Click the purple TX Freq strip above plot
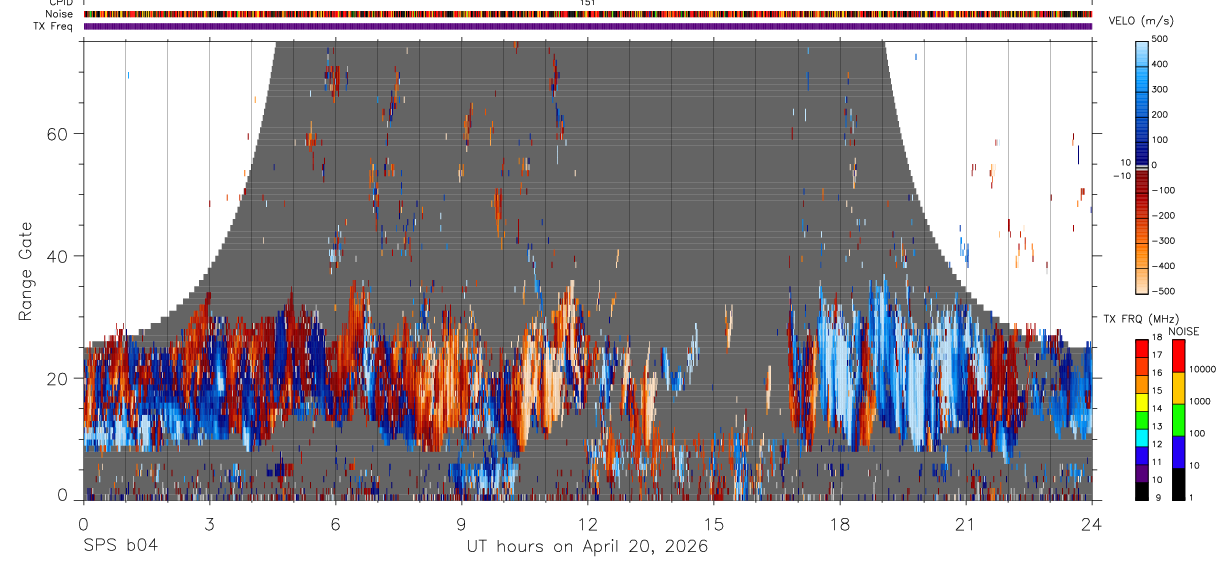 tap(588, 26)
